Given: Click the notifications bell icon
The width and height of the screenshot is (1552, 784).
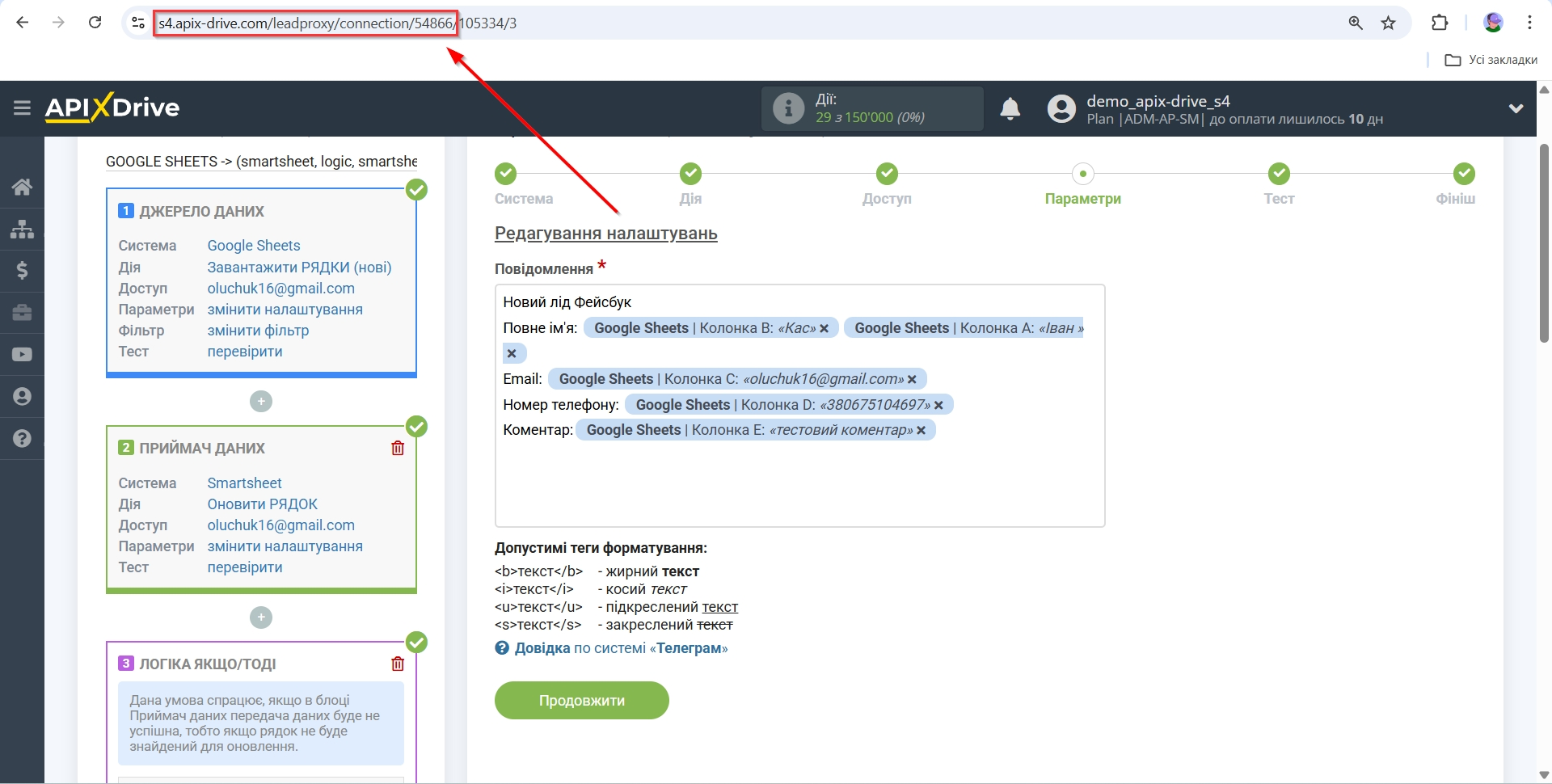Looking at the screenshot, I should pos(1010,108).
